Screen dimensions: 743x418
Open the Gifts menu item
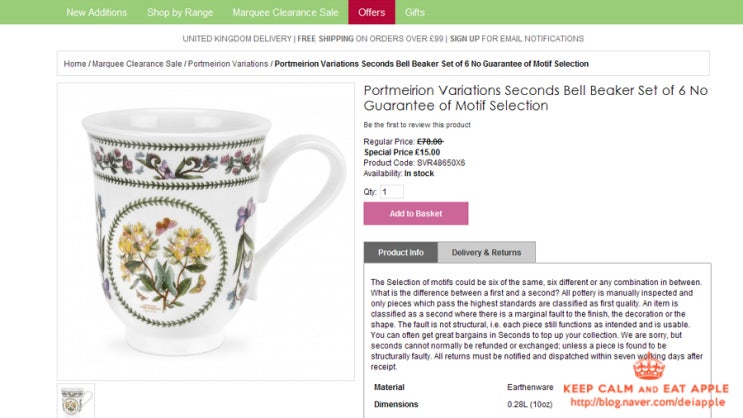(415, 12)
